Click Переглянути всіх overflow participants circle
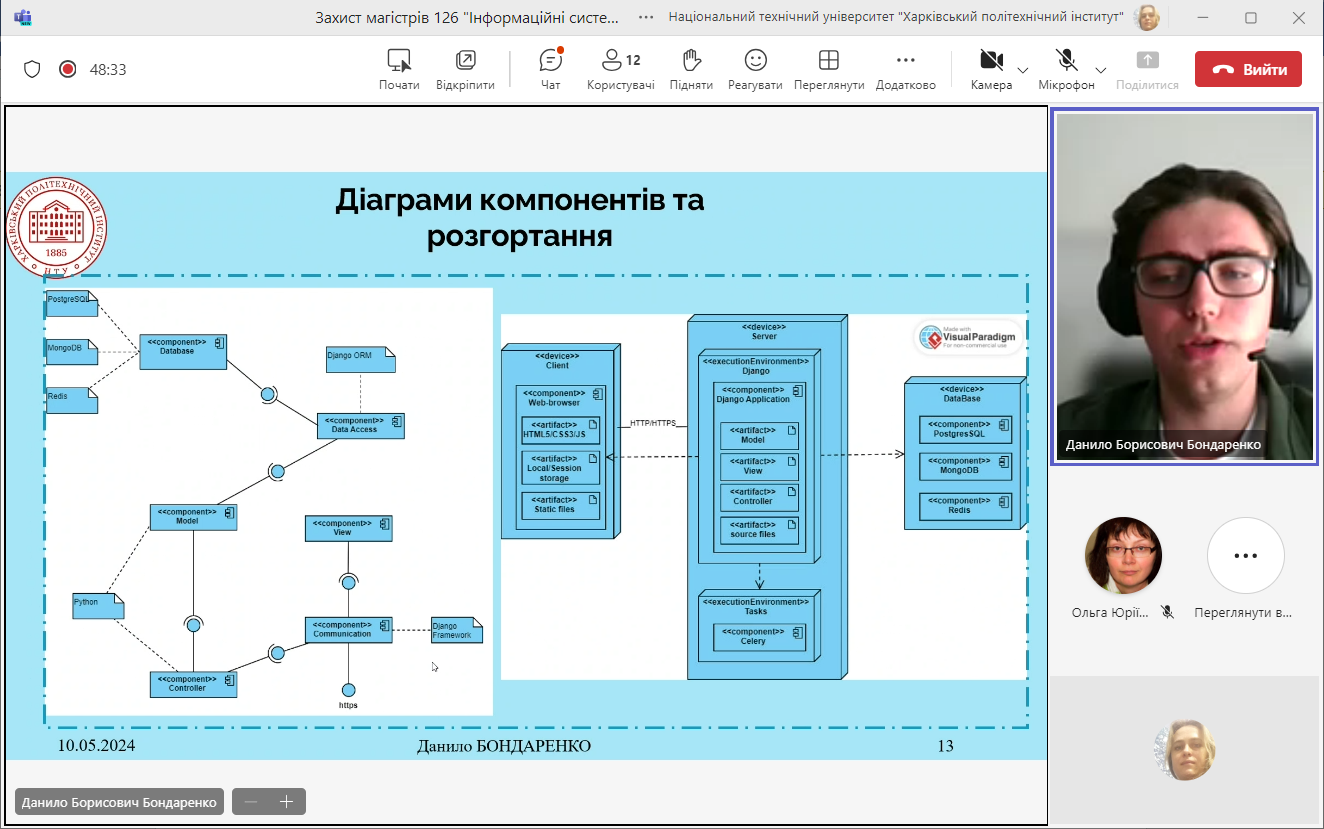 [1244, 556]
